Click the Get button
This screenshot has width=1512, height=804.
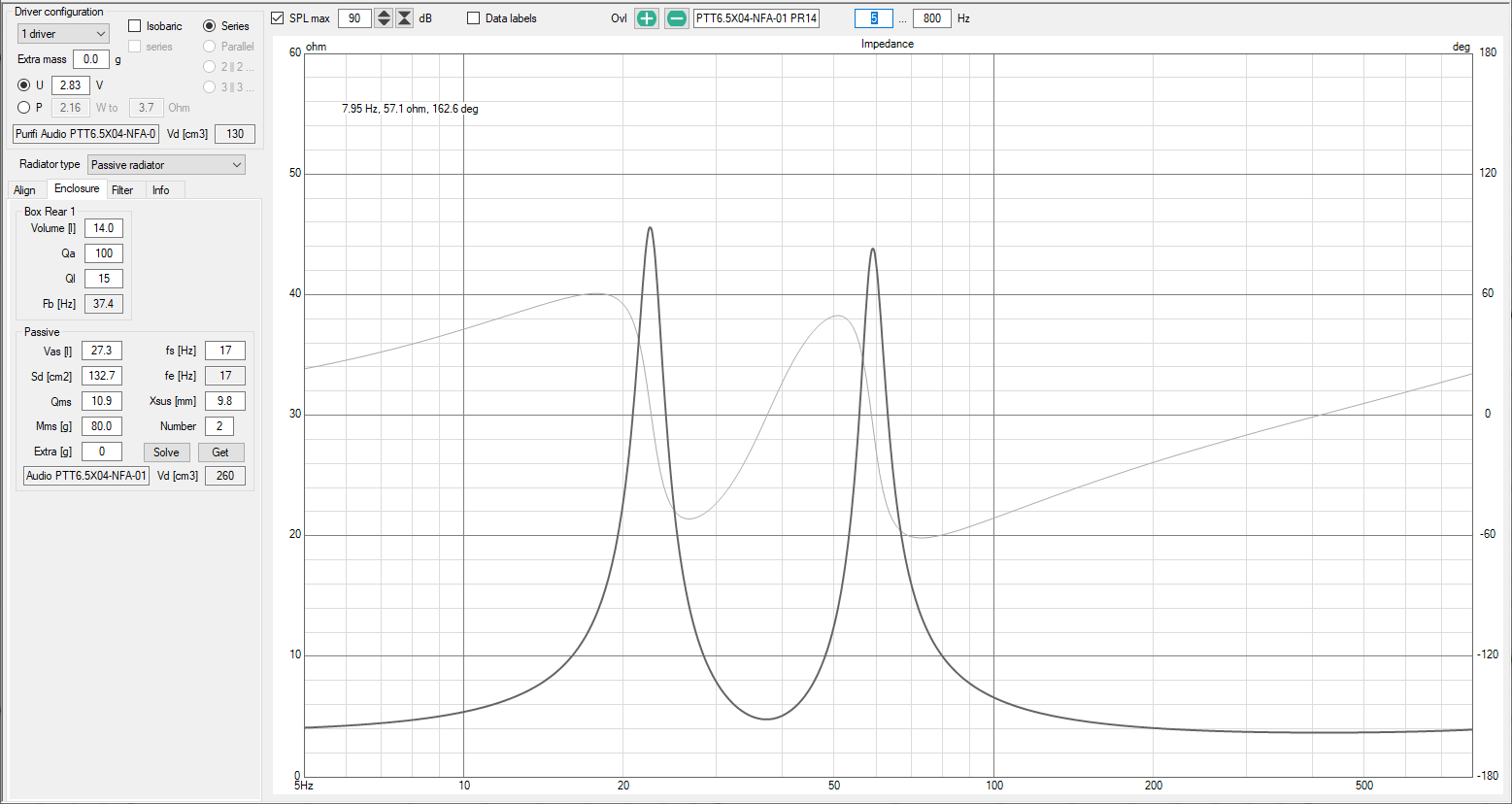(220, 452)
